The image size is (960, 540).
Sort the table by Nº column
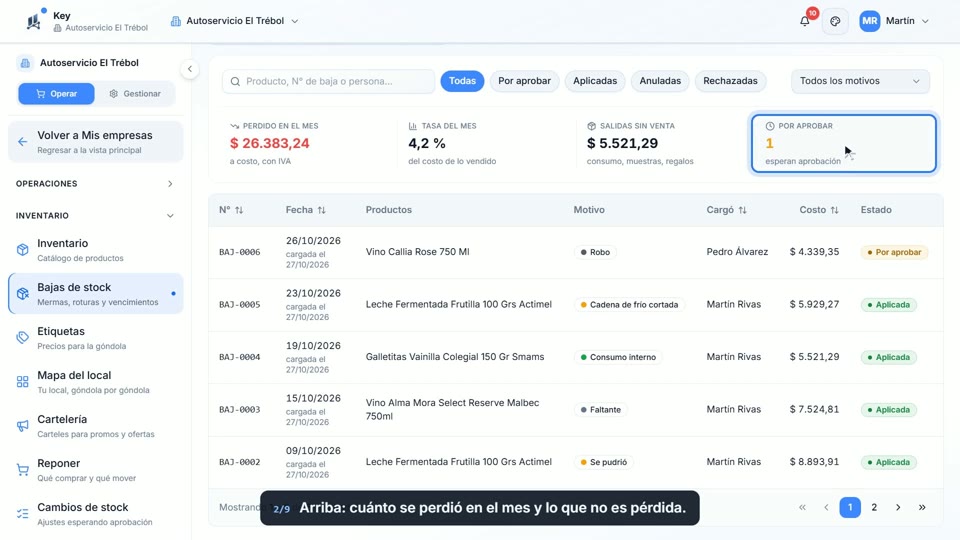click(231, 210)
